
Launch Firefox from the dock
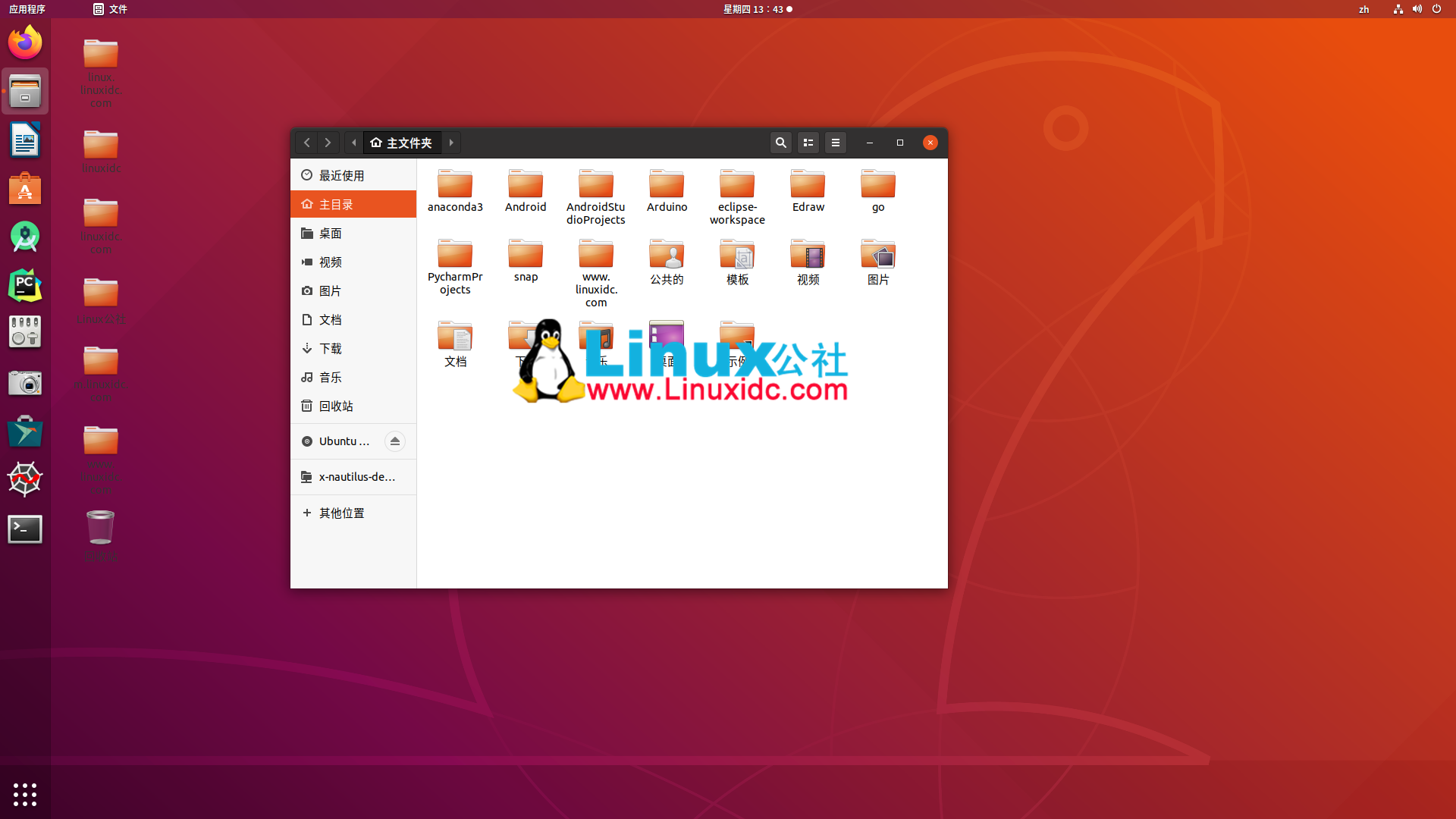pos(25,42)
